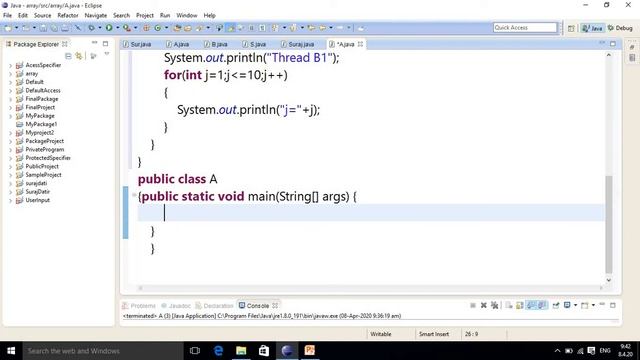Minimize the Console view

[x=602, y=304]
